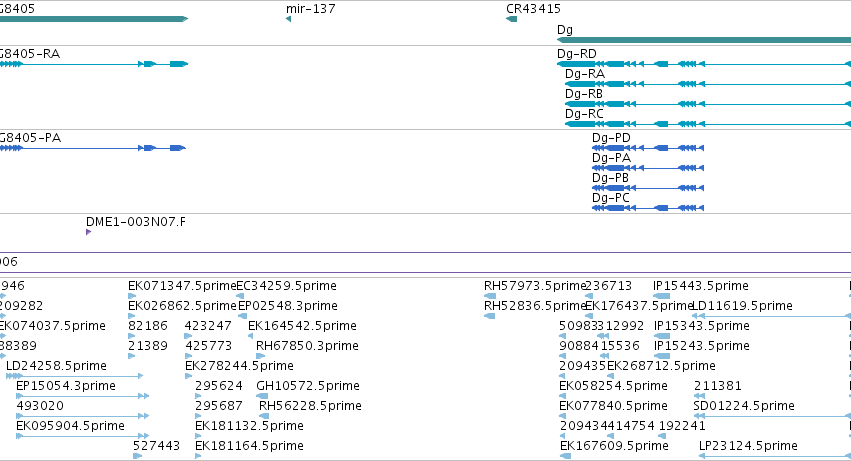This screenshot has height=461, width=851.
Task: Select the EK167609.5prime EST glyph
Action: [565, 456]
